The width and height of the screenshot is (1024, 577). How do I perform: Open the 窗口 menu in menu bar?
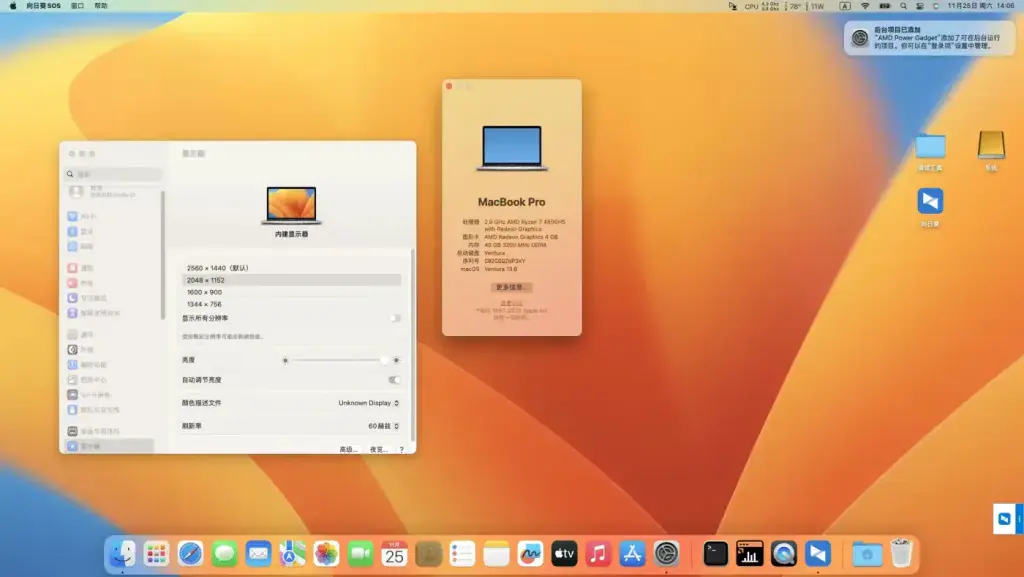77,6
